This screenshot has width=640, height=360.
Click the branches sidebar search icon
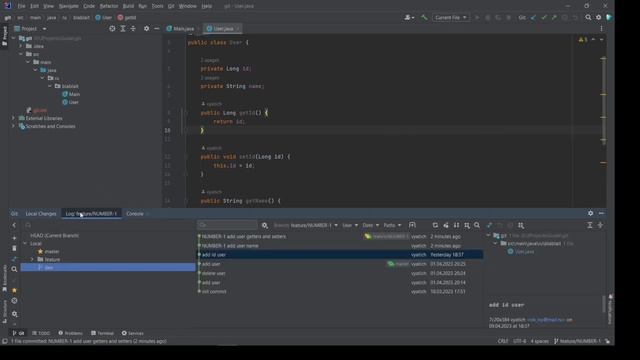coord(14,269)
